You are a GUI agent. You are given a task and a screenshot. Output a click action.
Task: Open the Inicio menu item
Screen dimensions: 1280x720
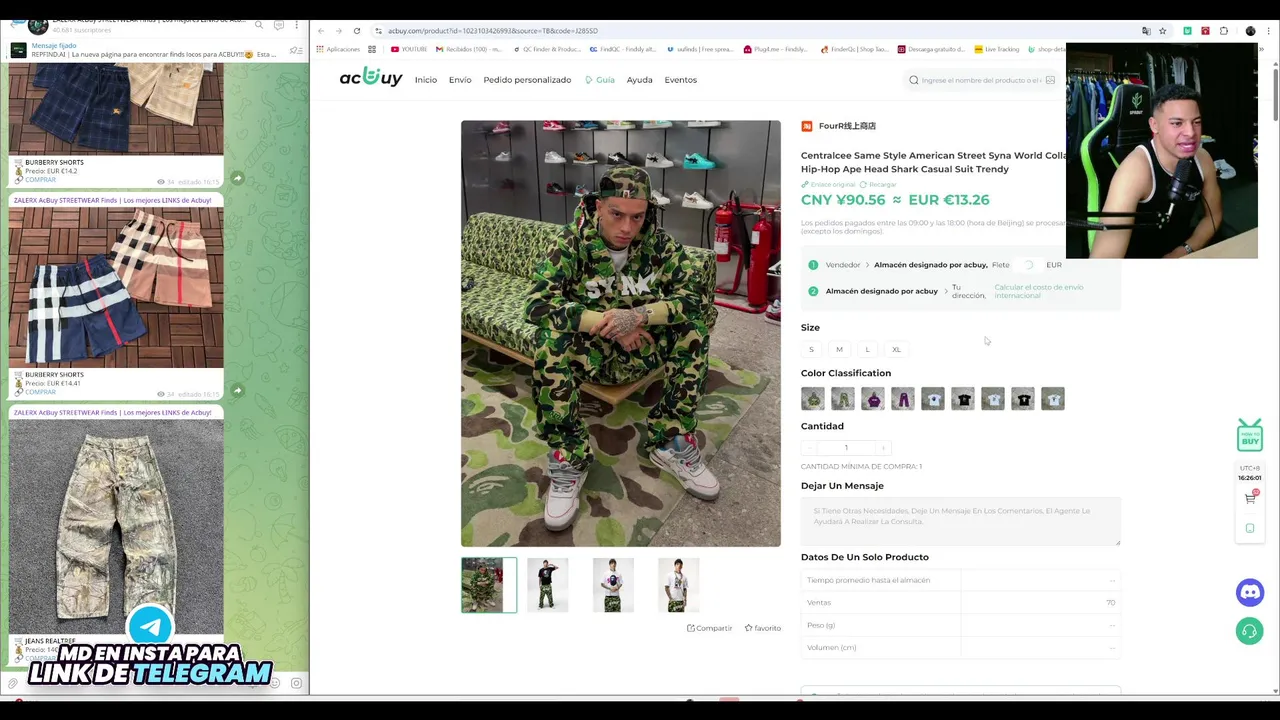(x=426, y=80)
